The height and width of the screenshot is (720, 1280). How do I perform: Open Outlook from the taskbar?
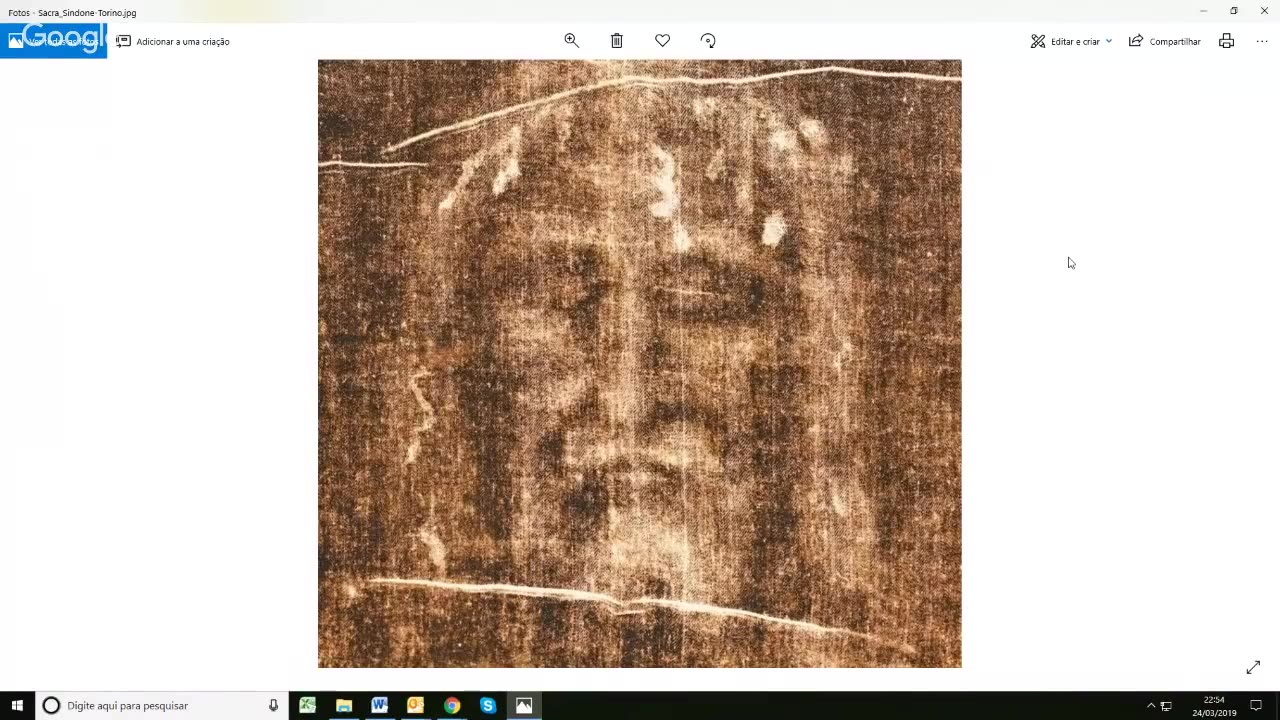pos(415,705)
